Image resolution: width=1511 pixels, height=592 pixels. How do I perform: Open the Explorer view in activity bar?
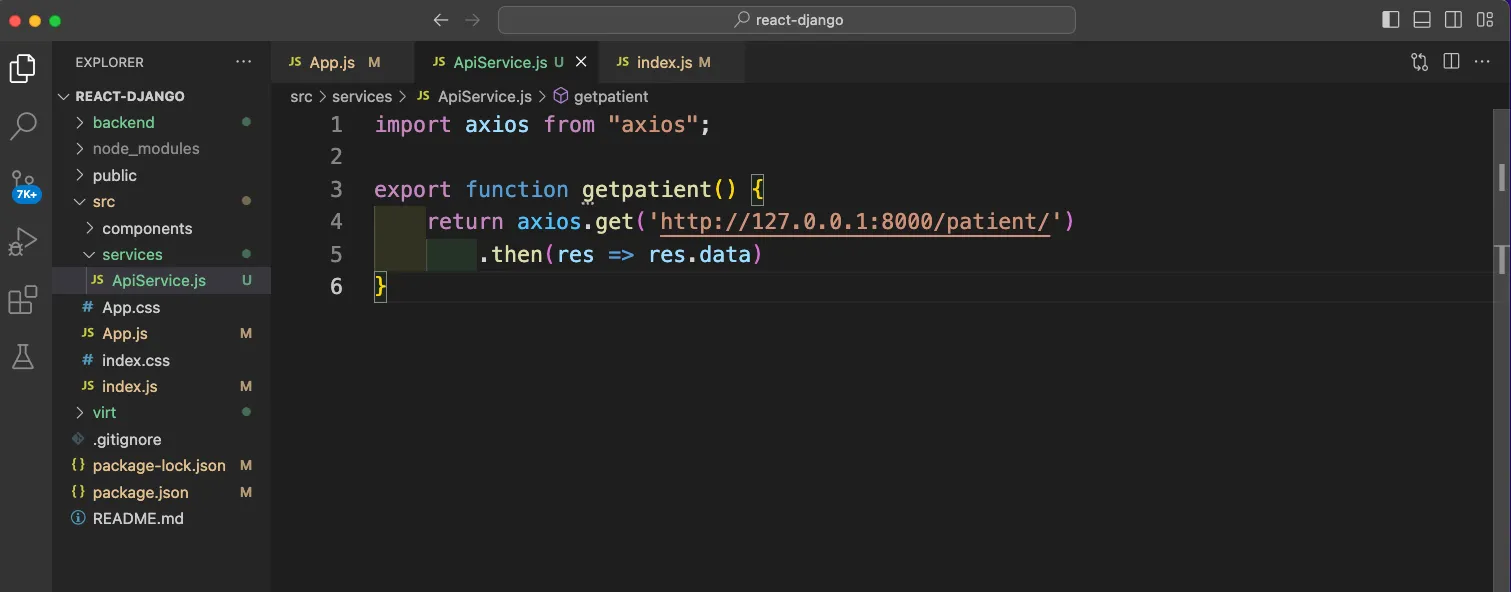pyautogui.click(x=22, y=68)
